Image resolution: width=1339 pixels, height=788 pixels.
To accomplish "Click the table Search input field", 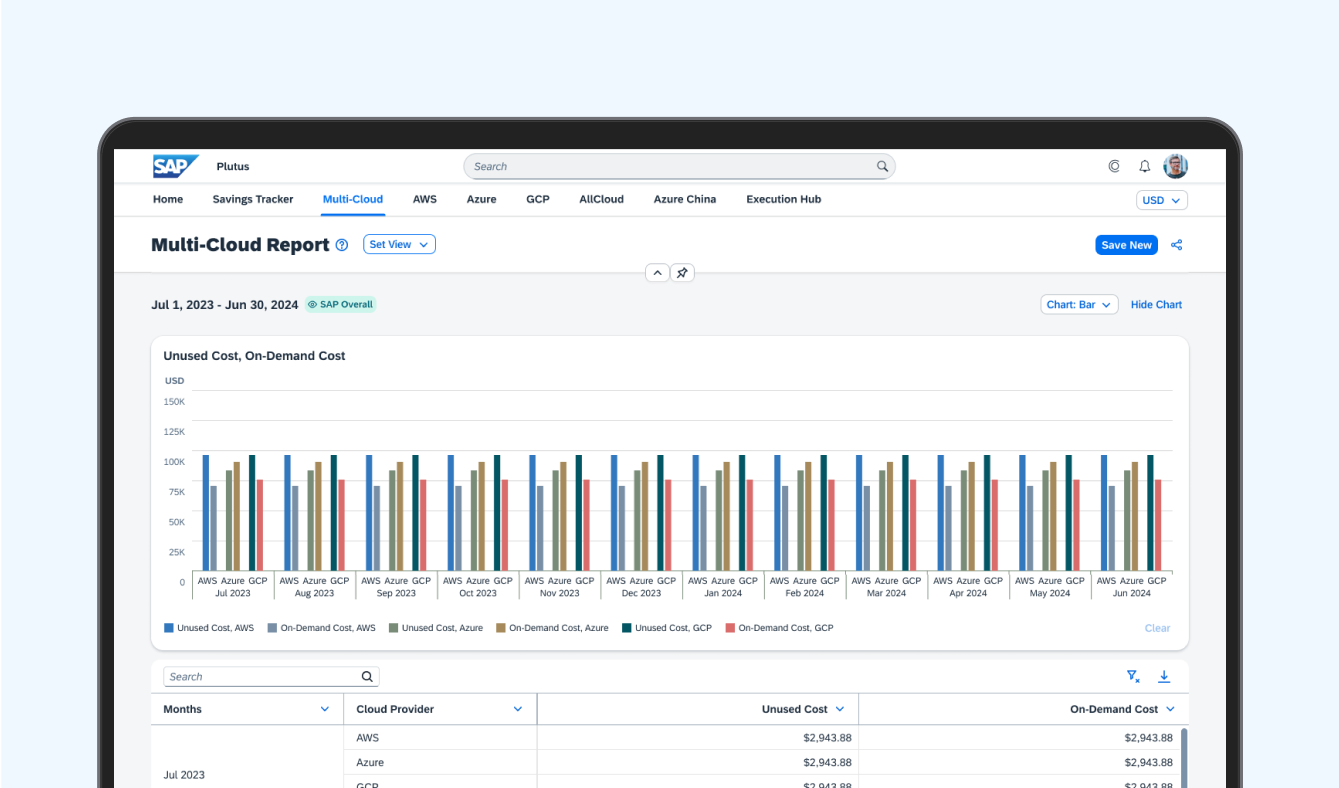I will coord(271,677).
